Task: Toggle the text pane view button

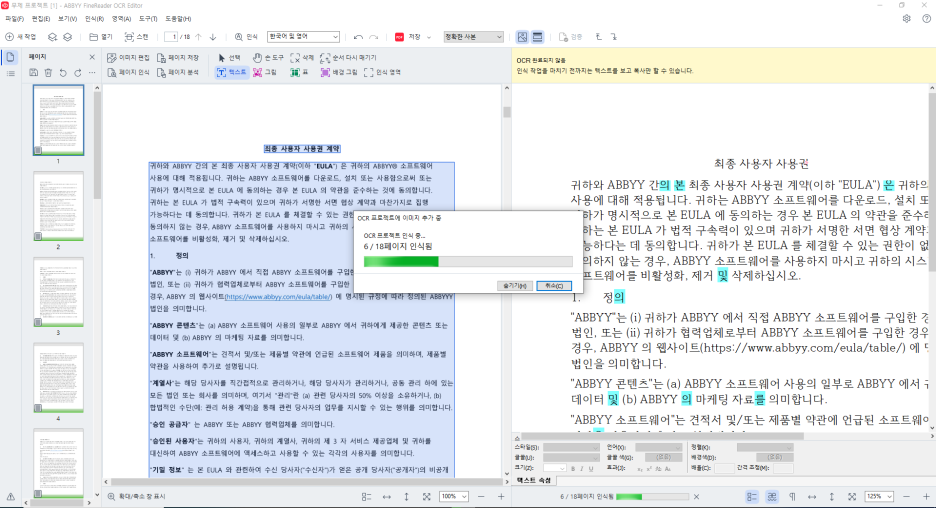Action: click(537, 37)
